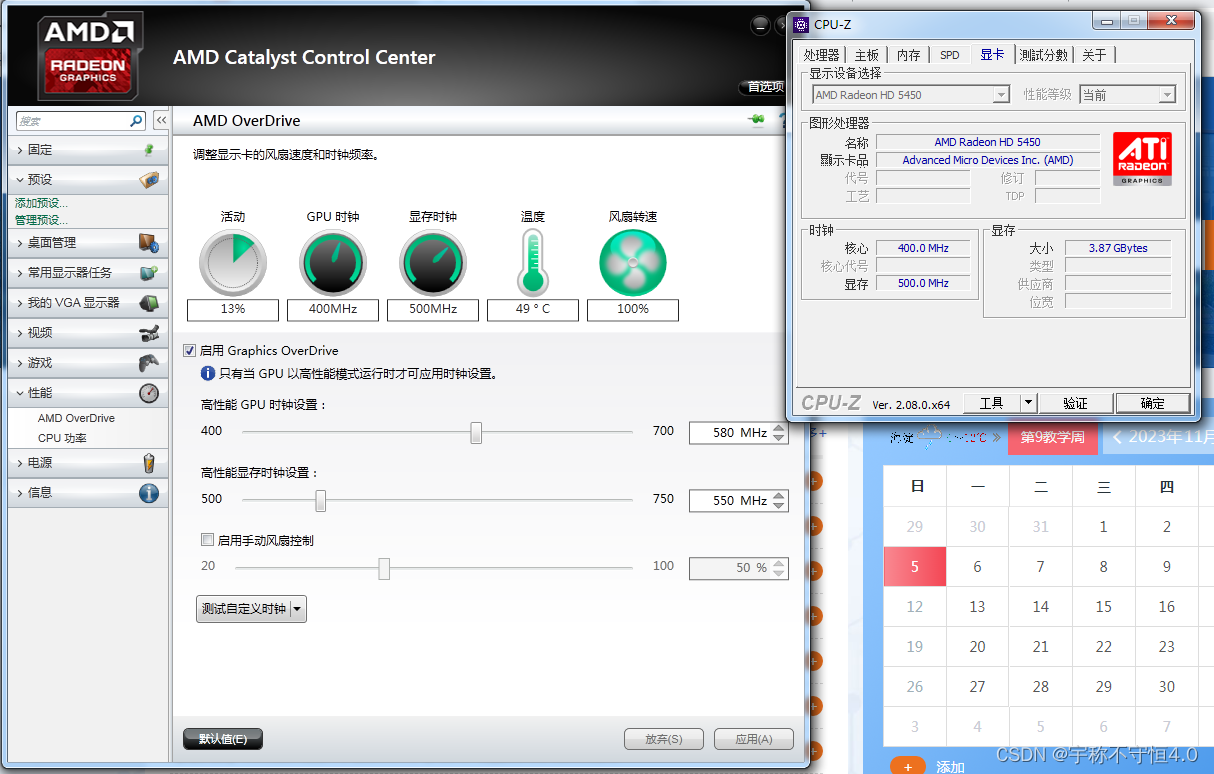Click the 验证 button in CPU-Z
Screen dimensions: 1214x774
pos(1075,403)
